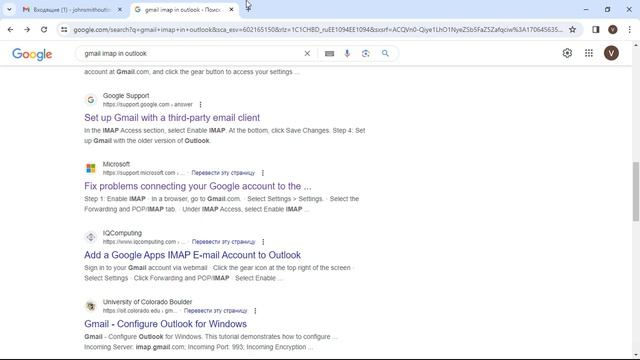
Task: Switch to the Gmail inbox tab
Action: pos(71,9)
